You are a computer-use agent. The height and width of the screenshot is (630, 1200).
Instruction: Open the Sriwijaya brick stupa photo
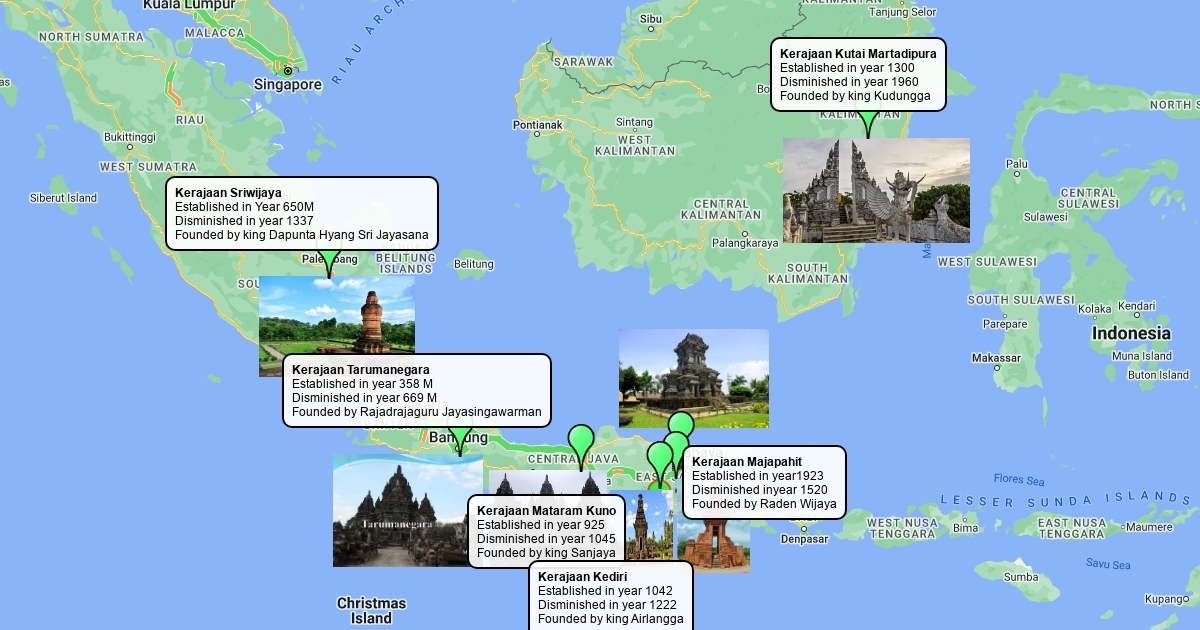pos(336,315)
